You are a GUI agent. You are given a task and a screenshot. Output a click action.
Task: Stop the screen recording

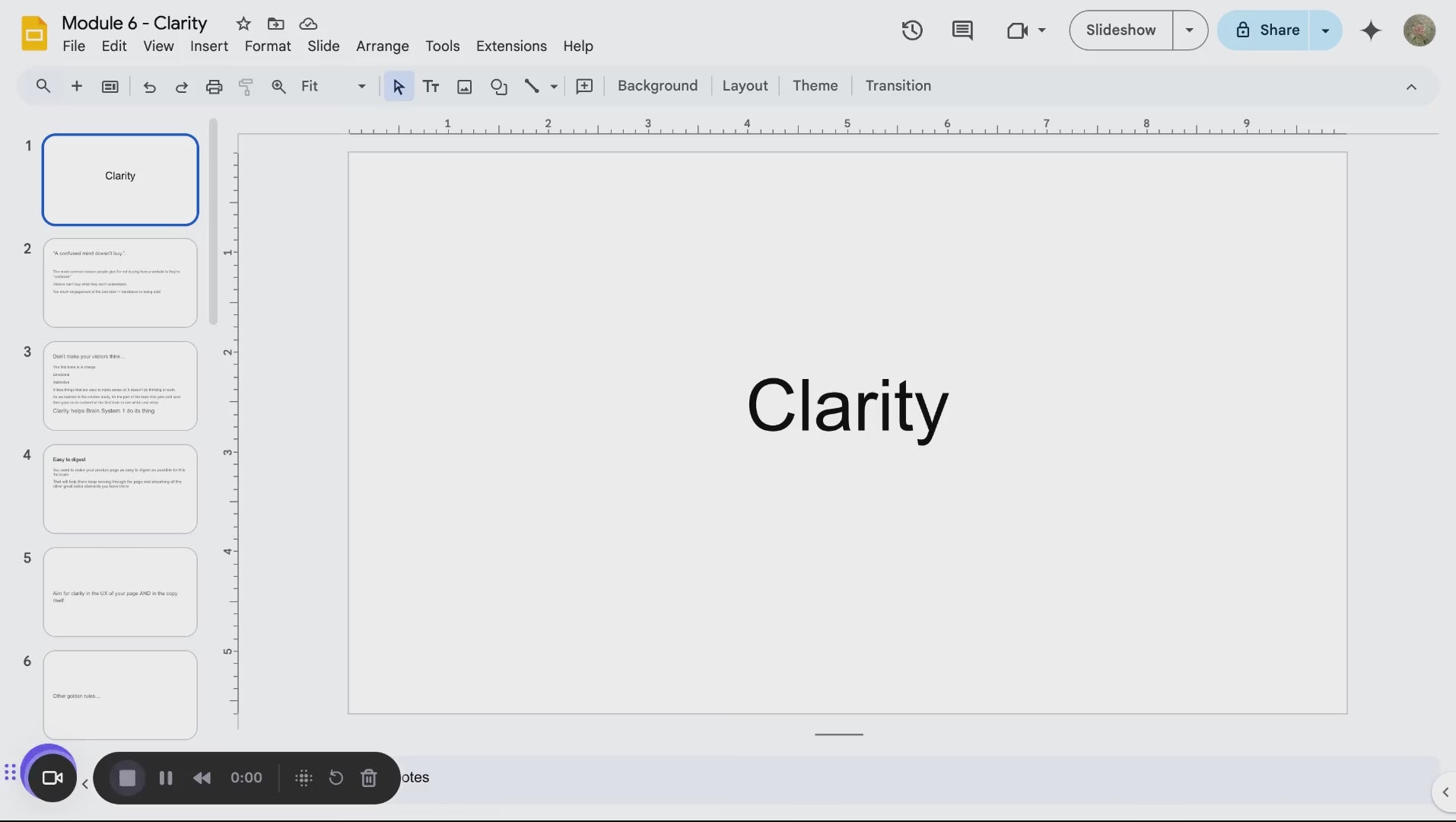click(127, 778)
